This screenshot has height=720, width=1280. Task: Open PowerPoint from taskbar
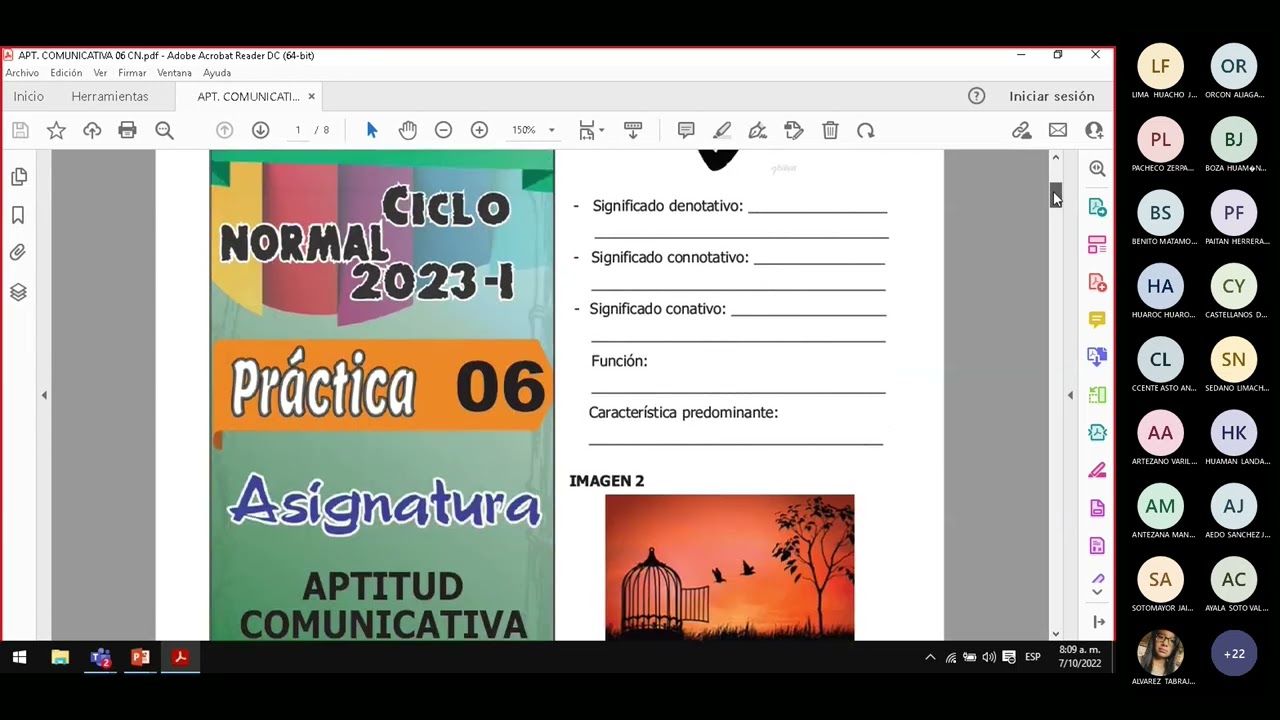pos(140,657)
